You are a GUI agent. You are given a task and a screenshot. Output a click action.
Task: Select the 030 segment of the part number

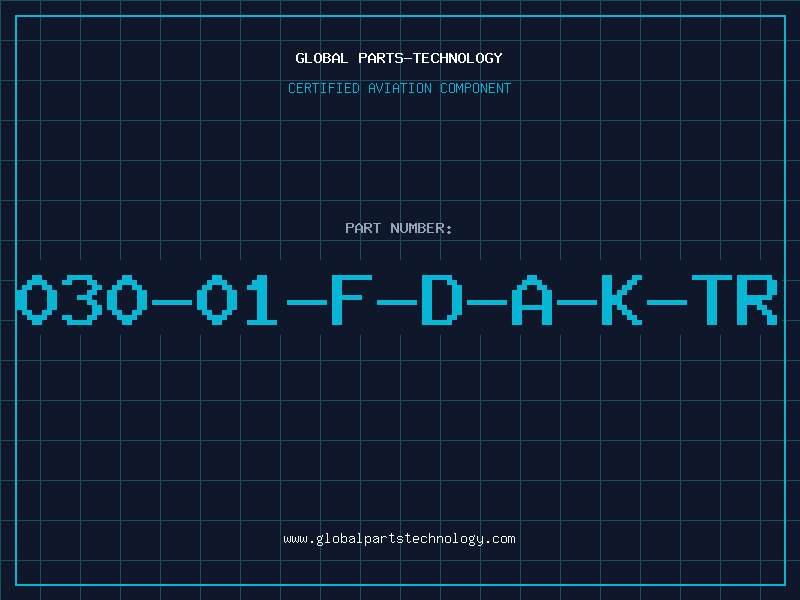click(x=82, y=299)
